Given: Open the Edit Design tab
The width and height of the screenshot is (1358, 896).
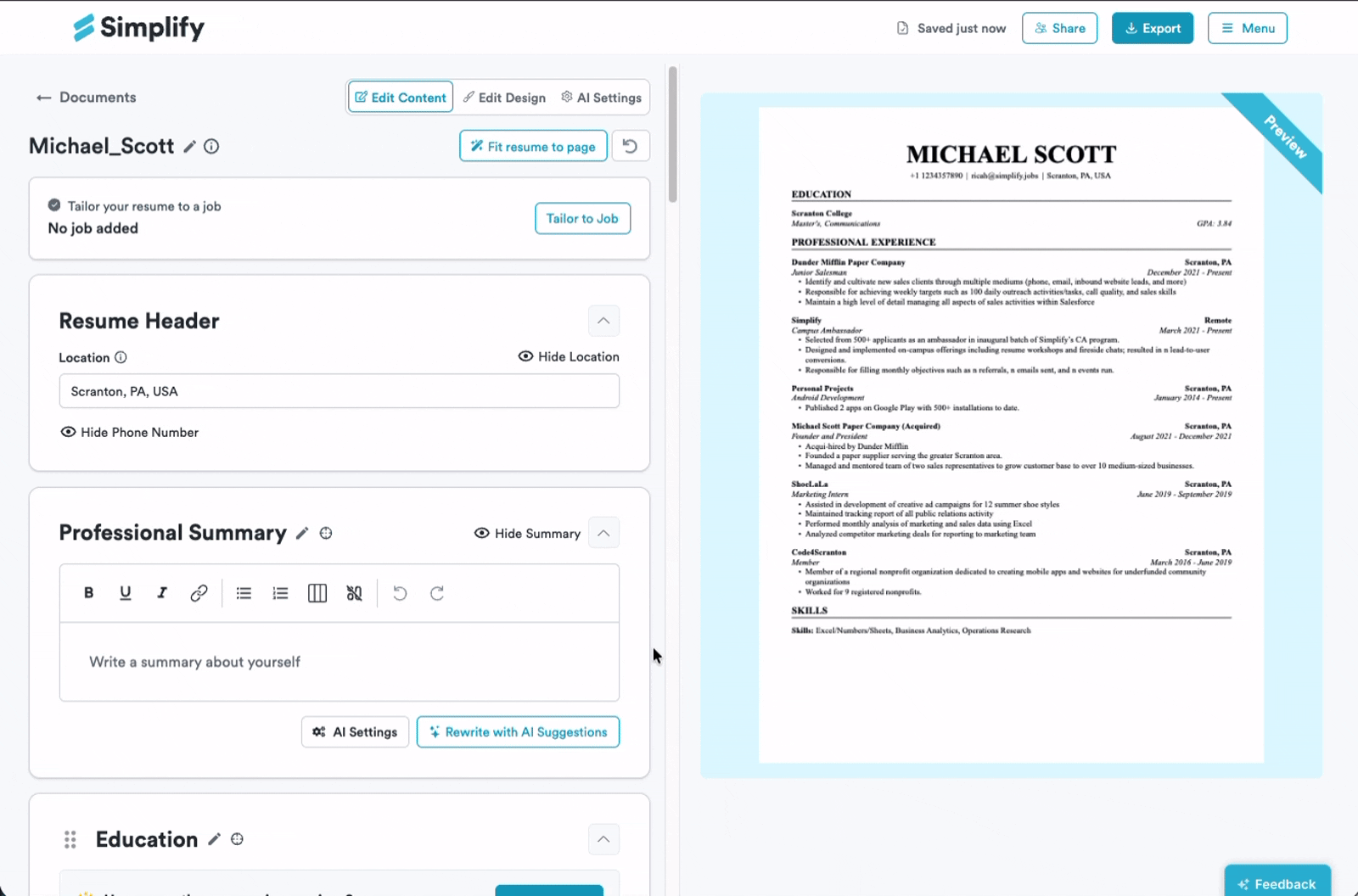Looking at the screenshot, I should pos(504,98).
